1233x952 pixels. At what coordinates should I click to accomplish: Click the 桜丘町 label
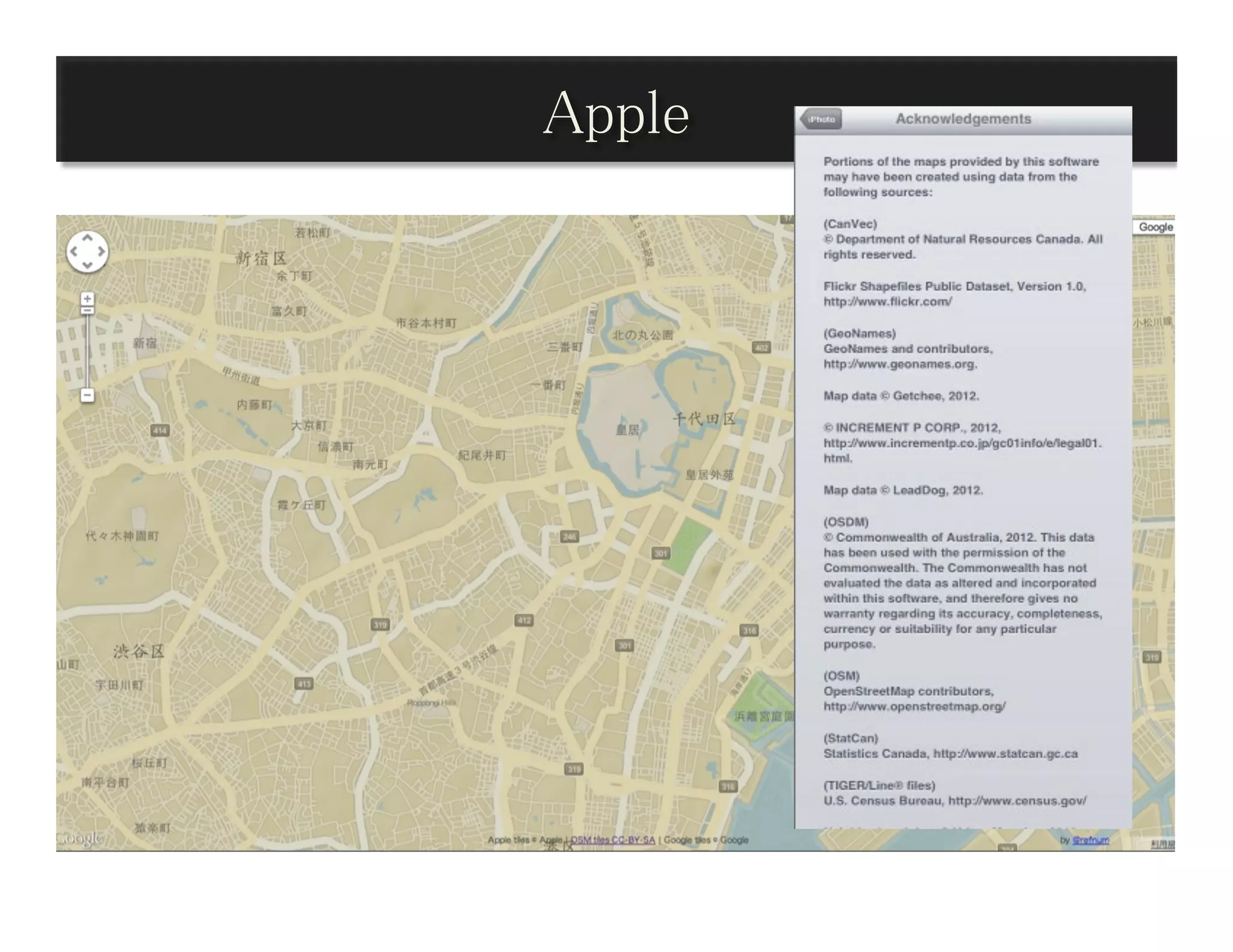[149, 763]
